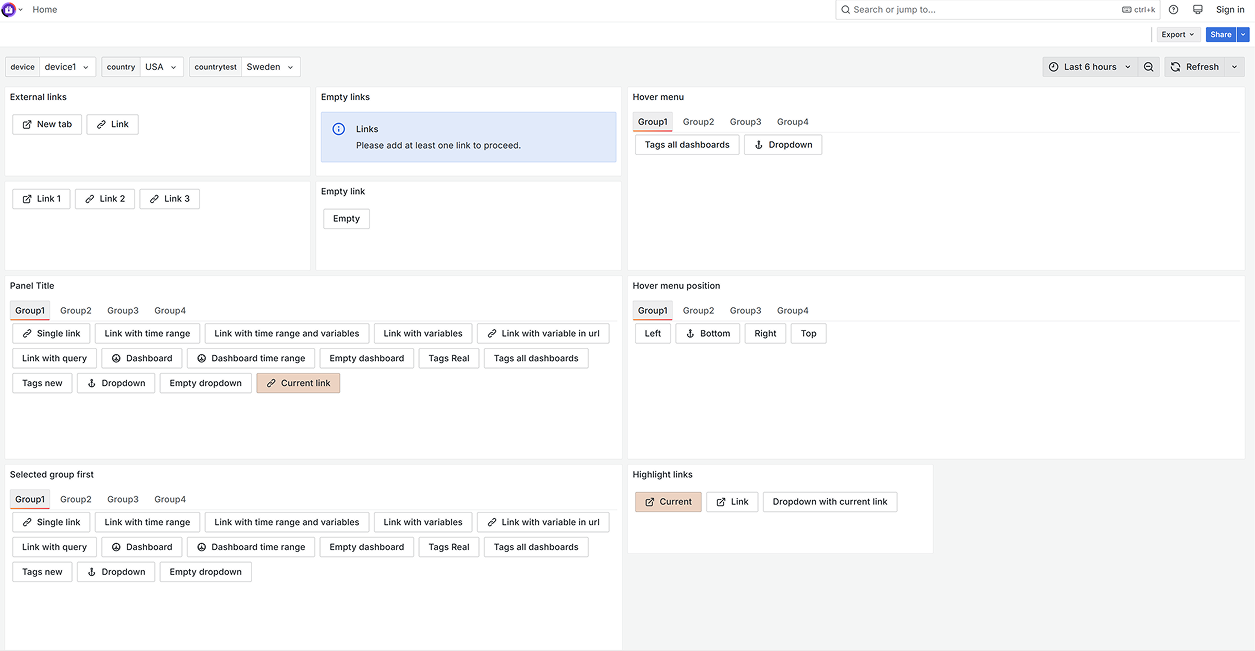Open Dropdown in Selected group first

(x=116, y=572)
